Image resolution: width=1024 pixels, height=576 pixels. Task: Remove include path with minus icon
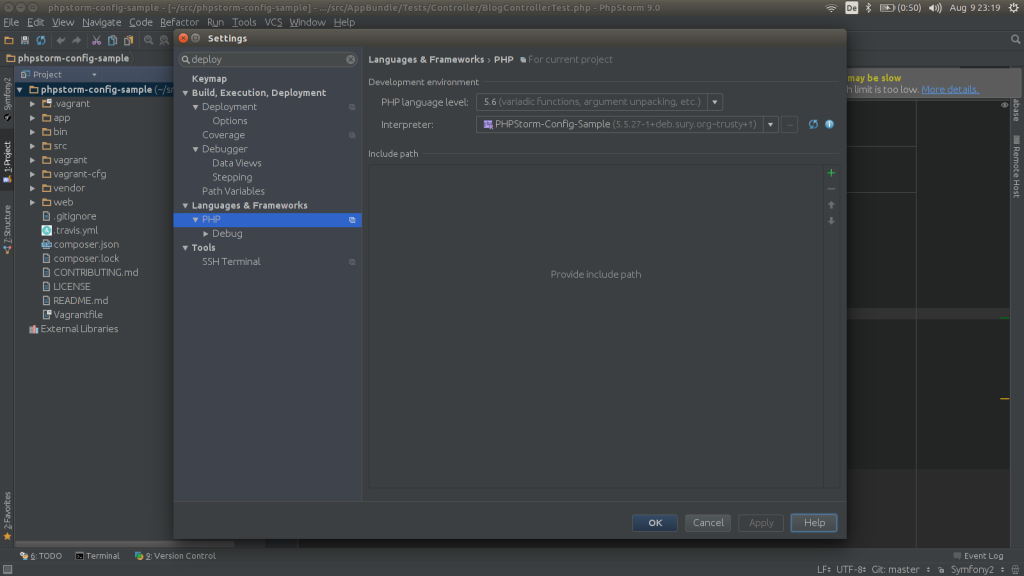click(x=831, y=189)
